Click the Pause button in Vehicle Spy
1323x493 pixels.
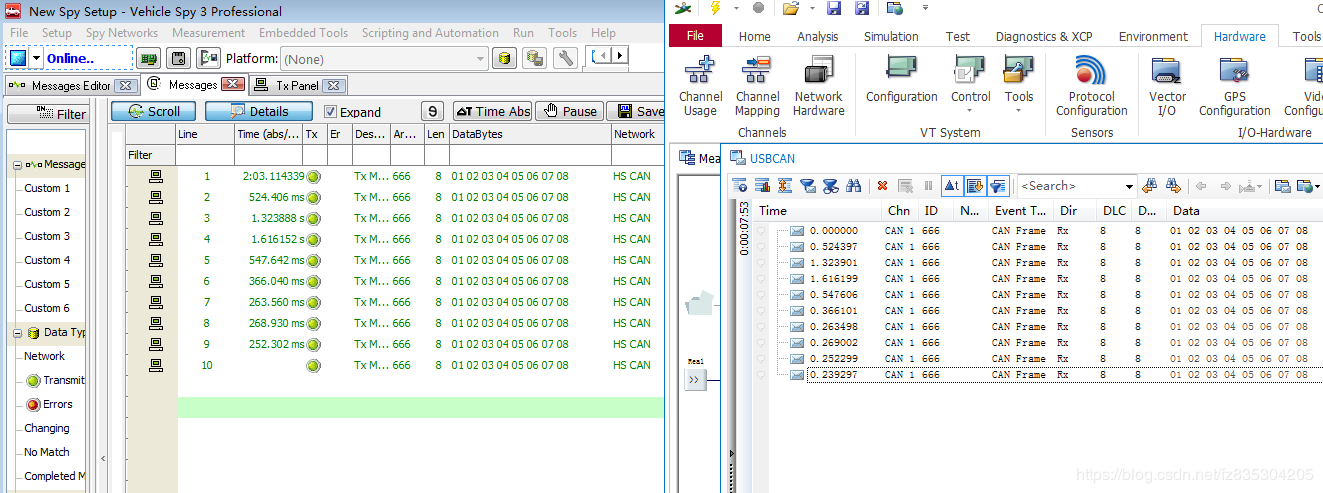coord(568,111)
